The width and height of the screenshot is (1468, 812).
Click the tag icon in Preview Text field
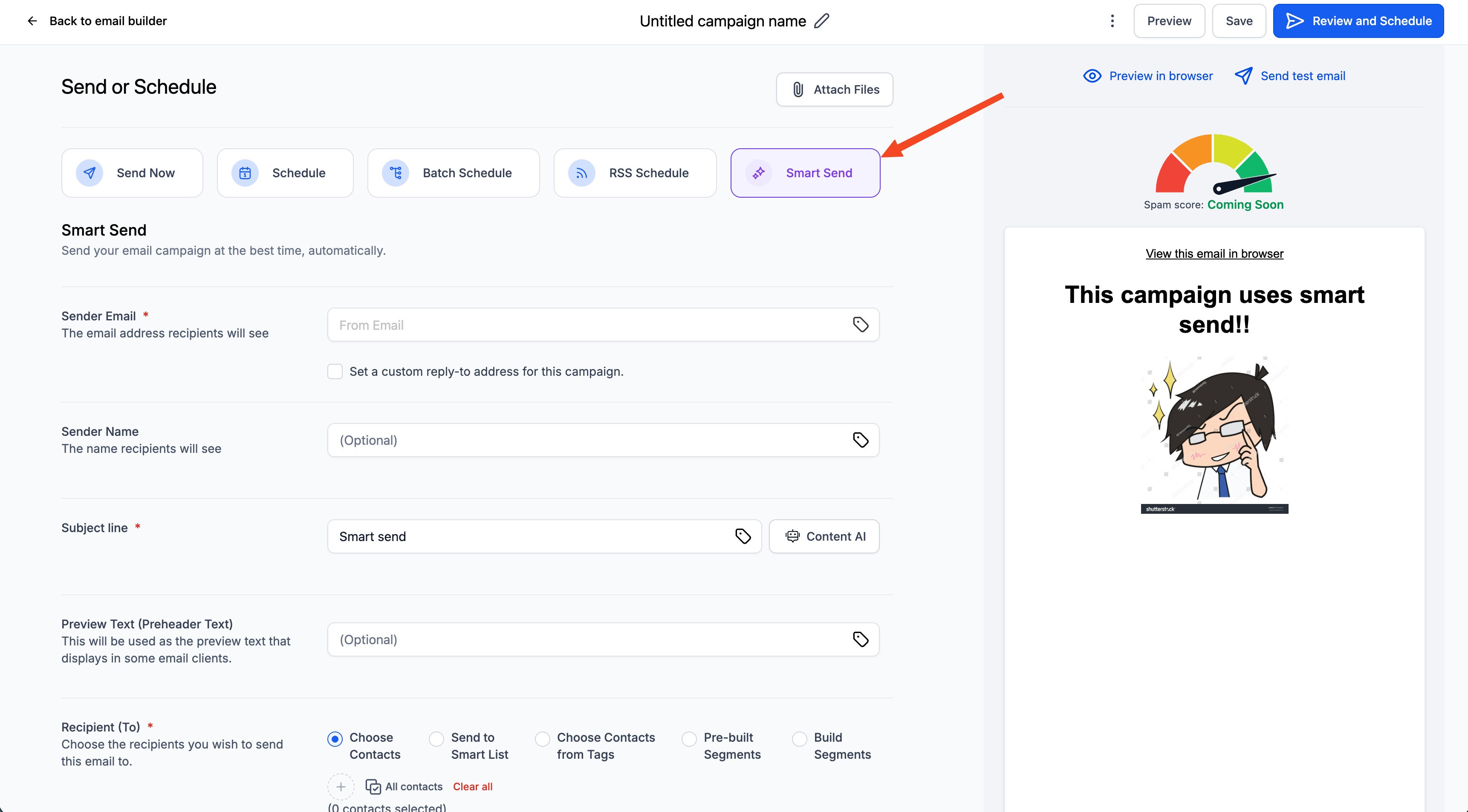click(x=860, y=639)
